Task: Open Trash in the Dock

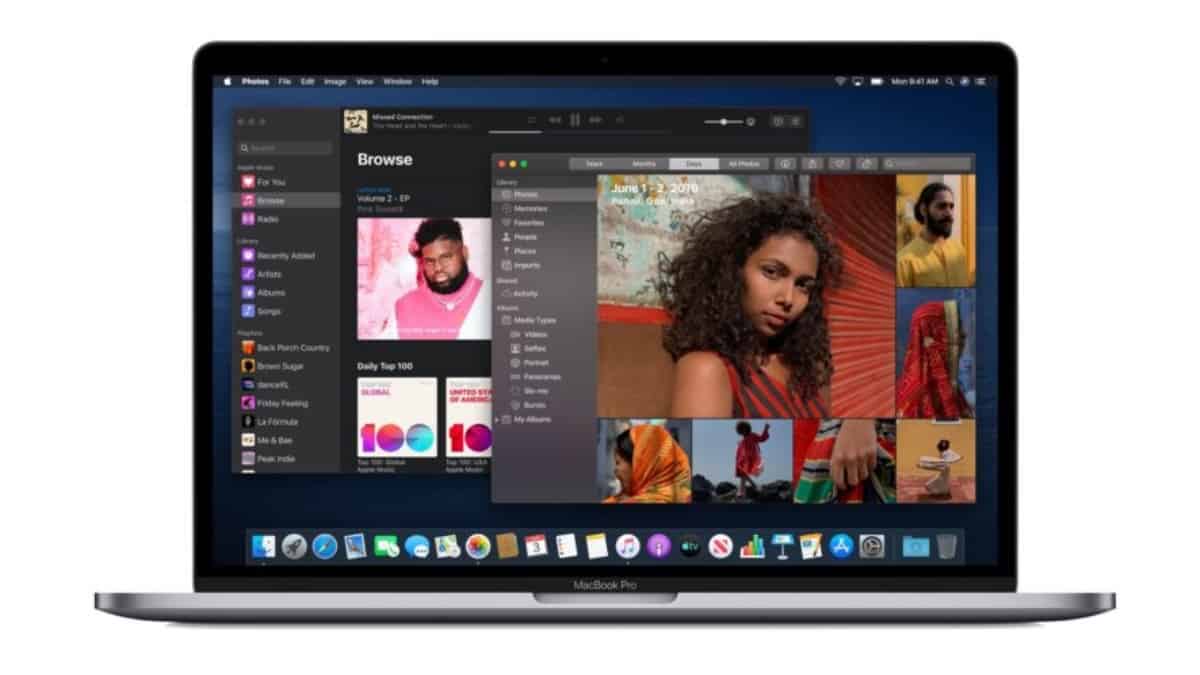Action: pyautogui.click(x=946, y=546)
